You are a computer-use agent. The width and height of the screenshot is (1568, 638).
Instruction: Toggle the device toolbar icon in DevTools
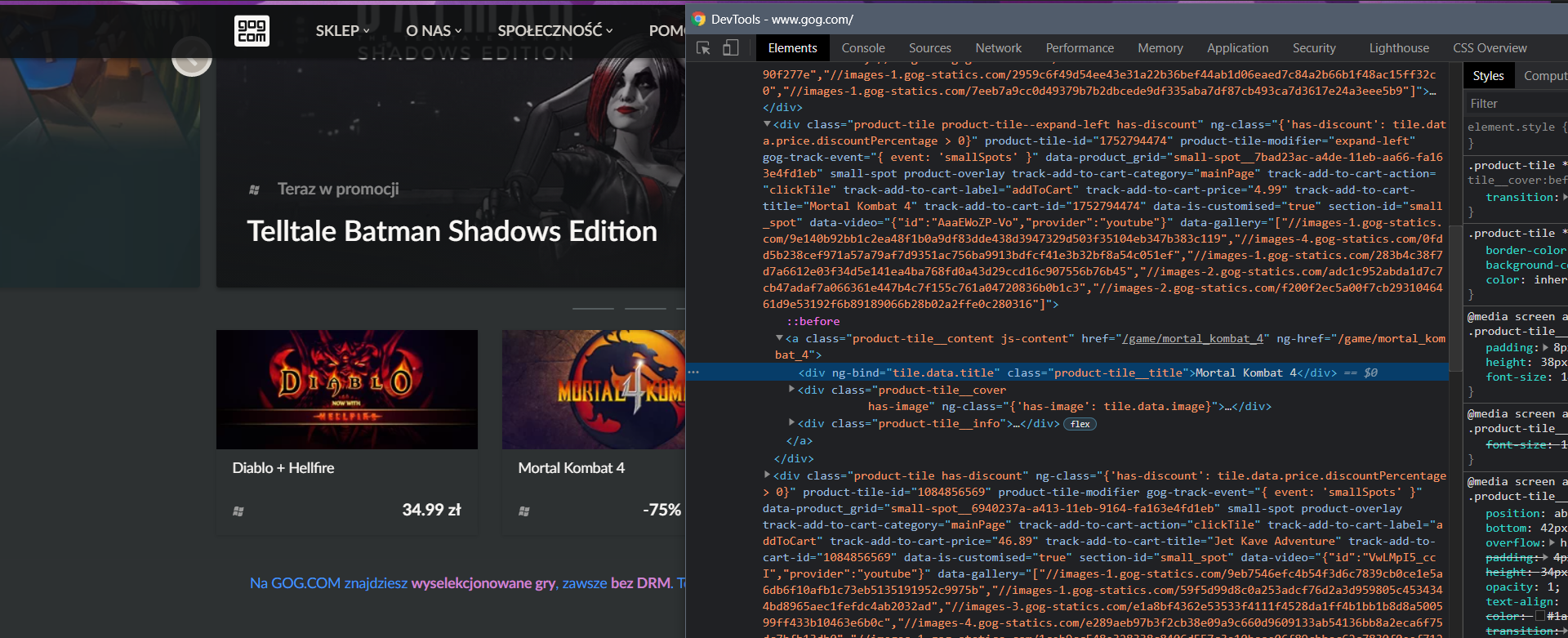click(730, 48)
